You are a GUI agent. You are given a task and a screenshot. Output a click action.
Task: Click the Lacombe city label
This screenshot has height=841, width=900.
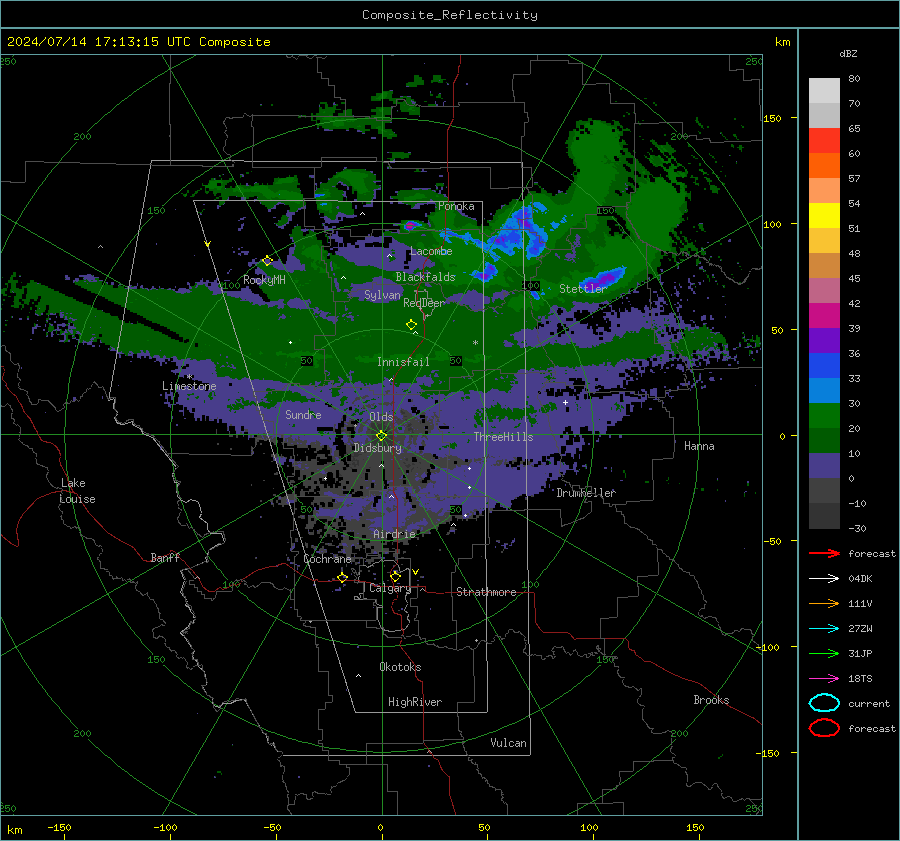(431, 251)
